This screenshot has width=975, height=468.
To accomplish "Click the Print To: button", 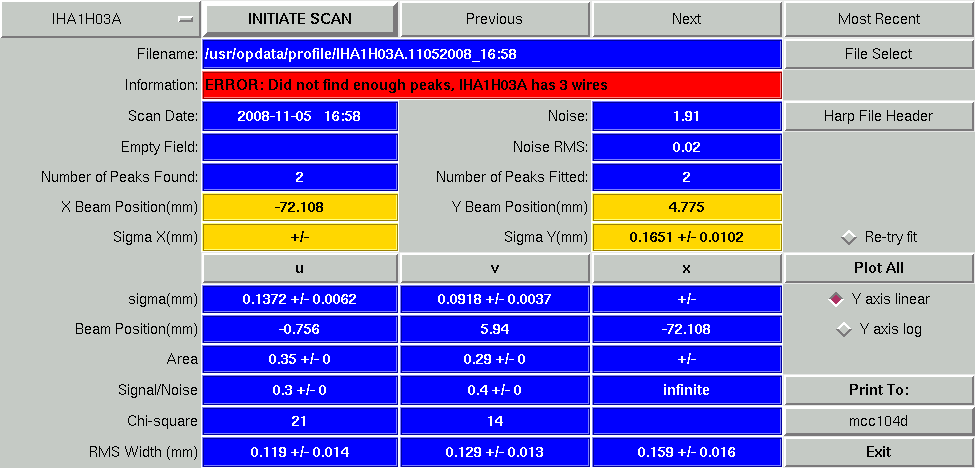I will [879, 390].
